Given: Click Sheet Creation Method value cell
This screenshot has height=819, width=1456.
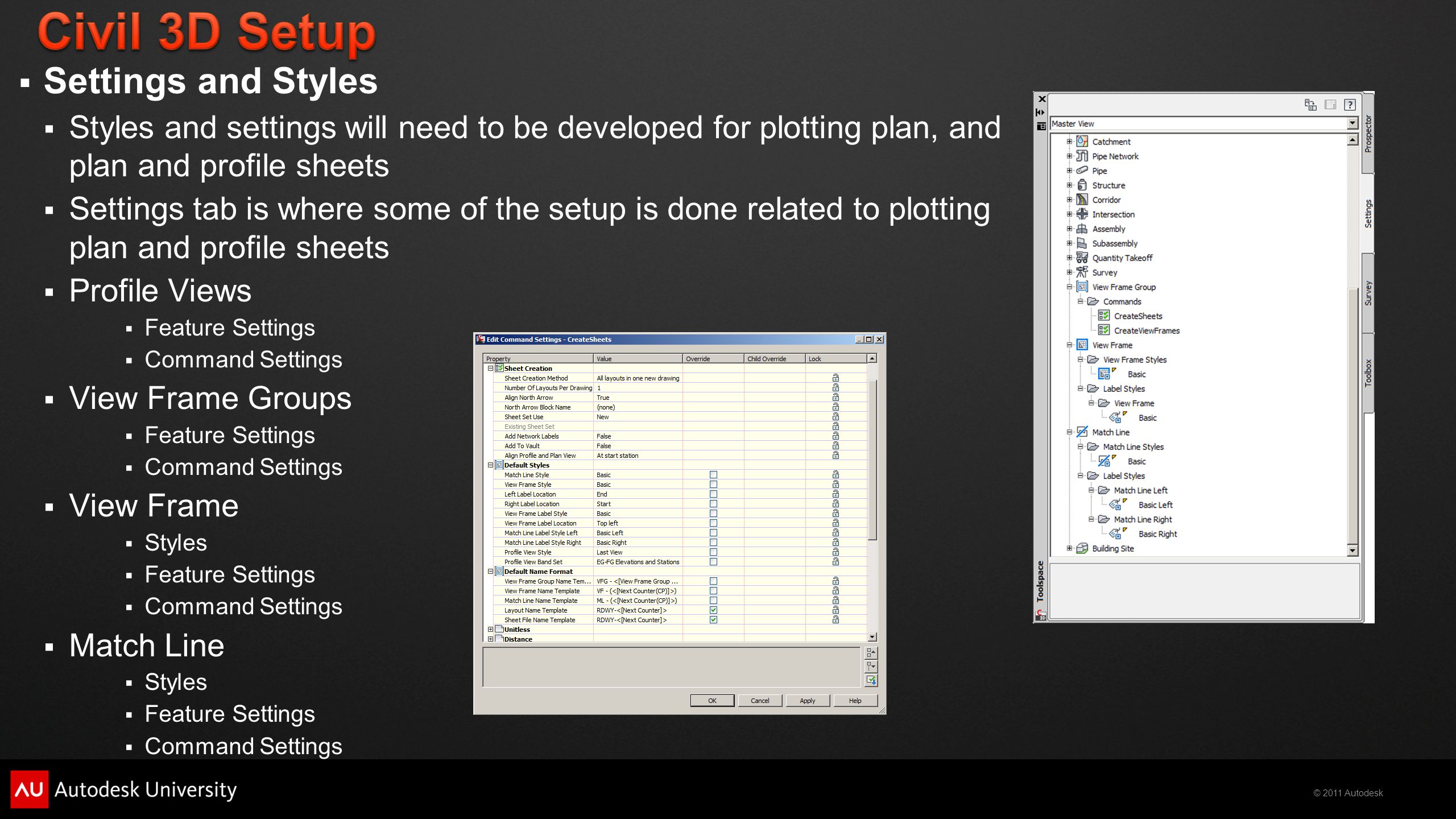Looking at the screenshot, I should (x=638, y=378).
